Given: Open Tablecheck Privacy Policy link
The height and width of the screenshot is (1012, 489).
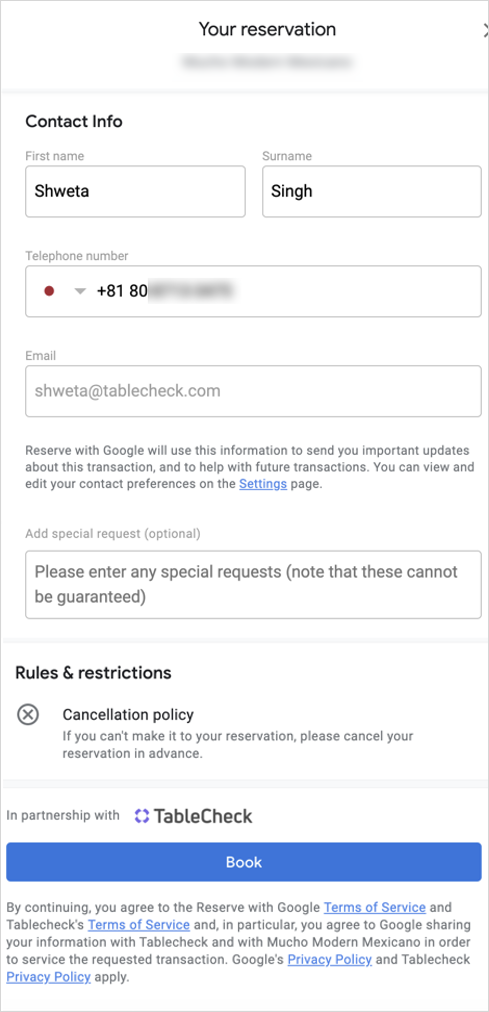Looking at the screenshot, I should coord(48,977).
